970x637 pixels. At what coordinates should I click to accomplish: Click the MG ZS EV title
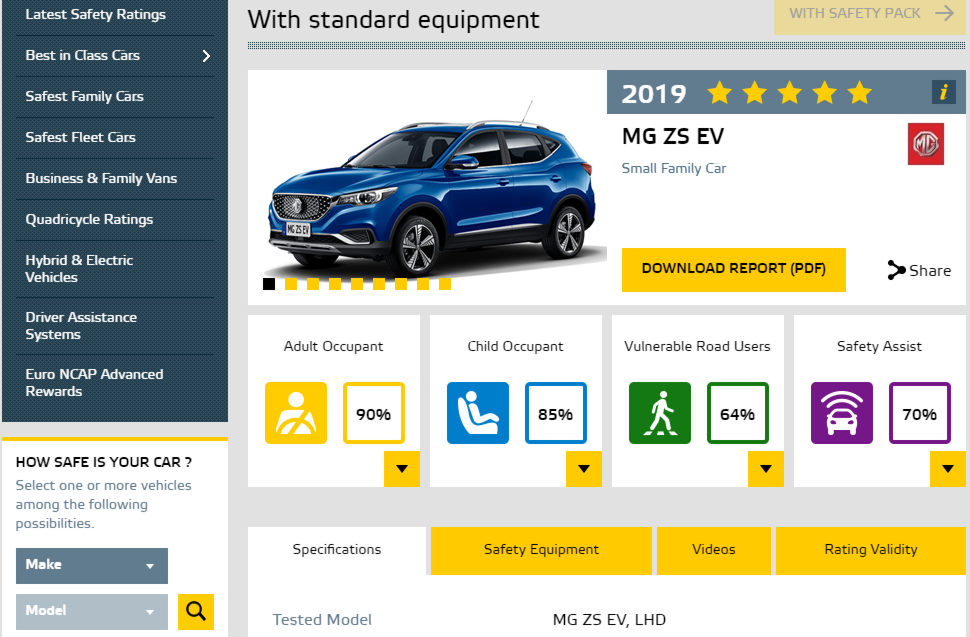tap(673, 136)
